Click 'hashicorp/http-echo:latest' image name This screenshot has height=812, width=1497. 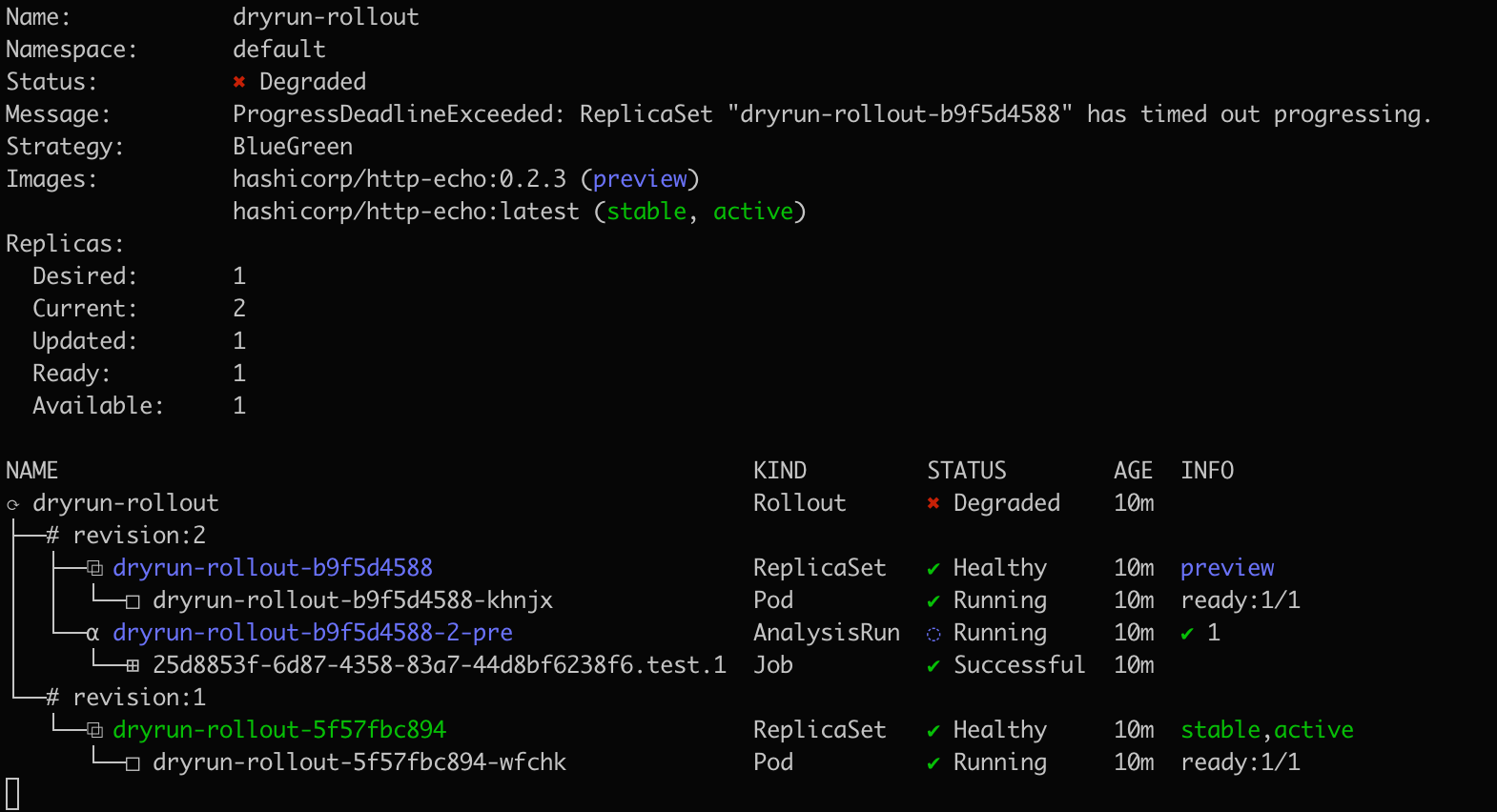pos(406,212)
